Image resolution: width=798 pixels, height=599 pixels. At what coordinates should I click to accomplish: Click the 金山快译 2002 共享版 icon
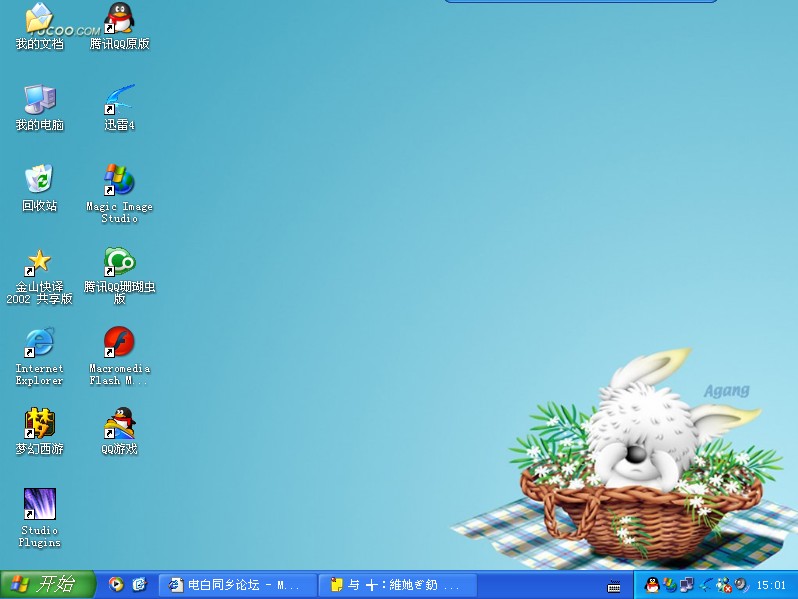pos(39,262)
